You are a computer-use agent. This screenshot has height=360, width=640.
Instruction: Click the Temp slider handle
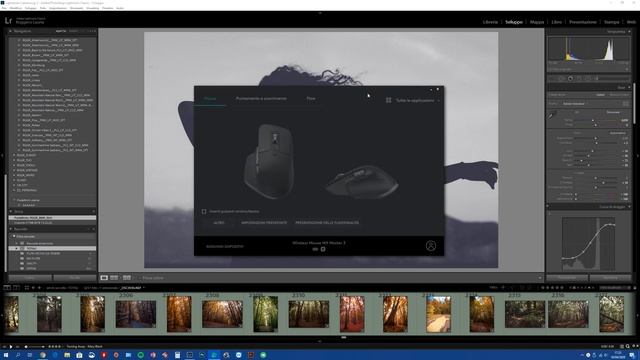593,120
